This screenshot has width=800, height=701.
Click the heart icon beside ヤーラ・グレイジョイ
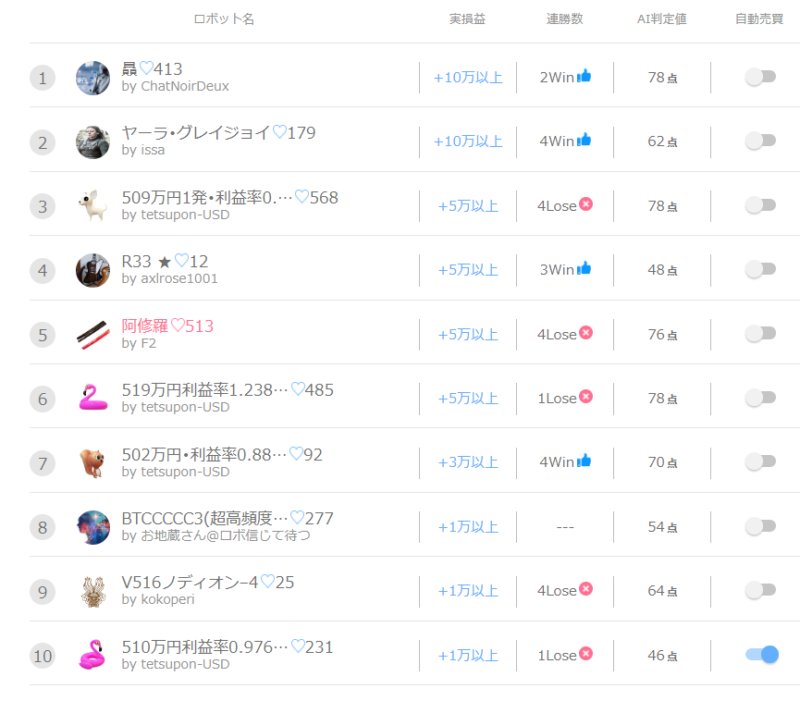point(280,132)
